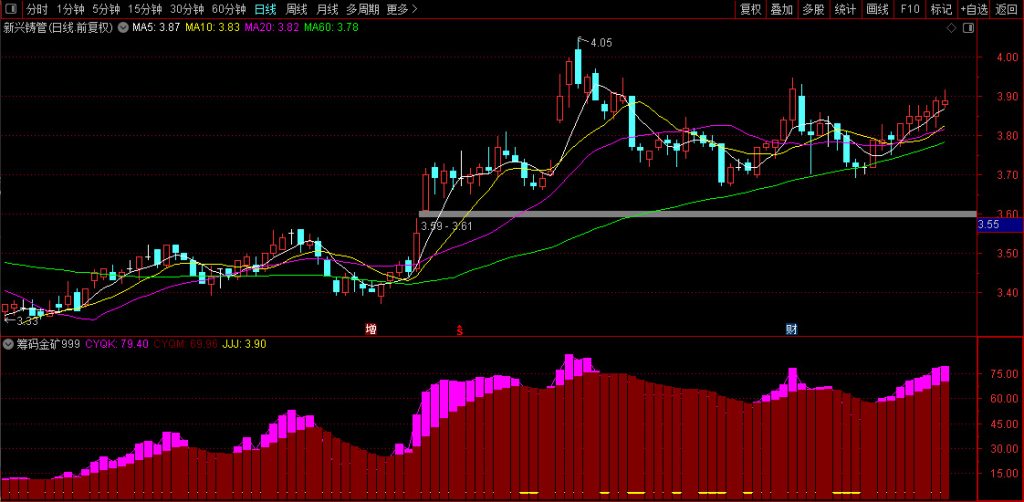Click the 3.55 price label on axis
The width and height of the screenshot is (1024, 502).
click(x=987, y=226)
